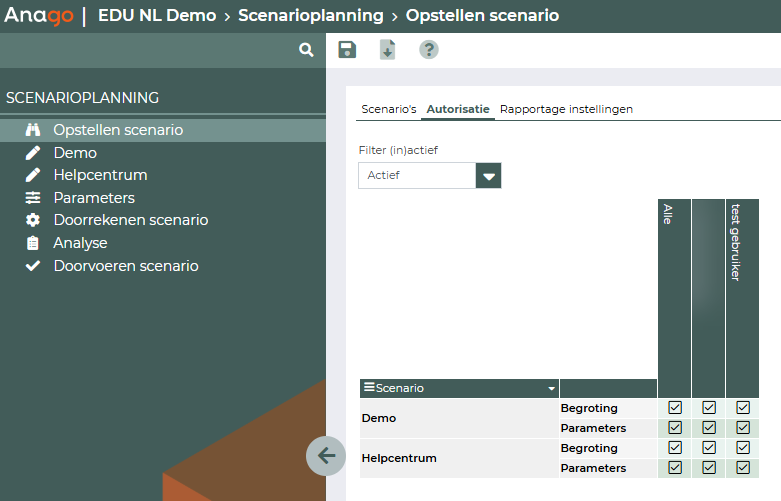This screenshot has width=781, height=501.
Task: Open the help question mark icon
Action: pyautogui.click(x=429, y=50)
